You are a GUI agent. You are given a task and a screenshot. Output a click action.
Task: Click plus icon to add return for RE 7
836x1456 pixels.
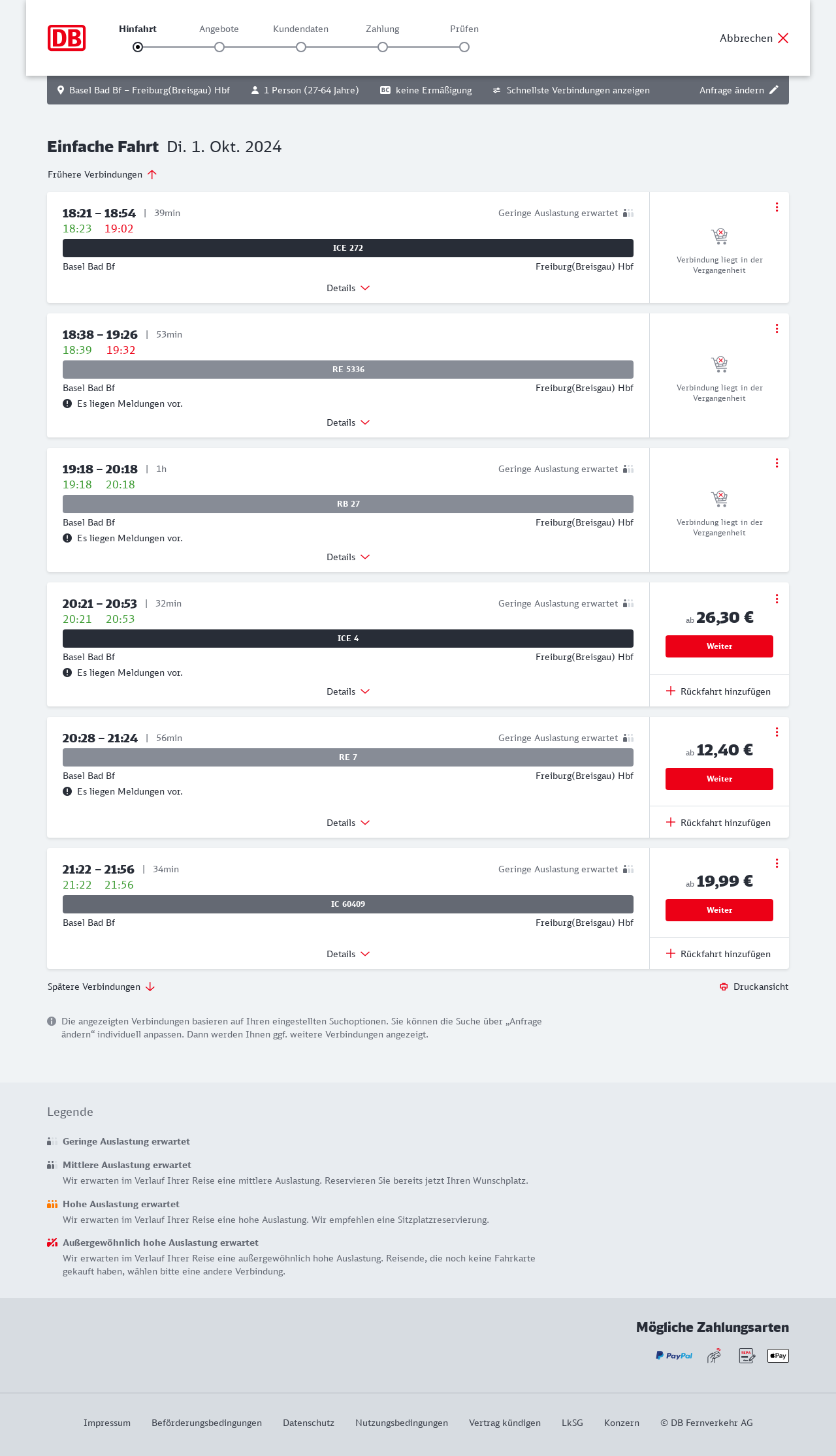[x=671, y=823]
